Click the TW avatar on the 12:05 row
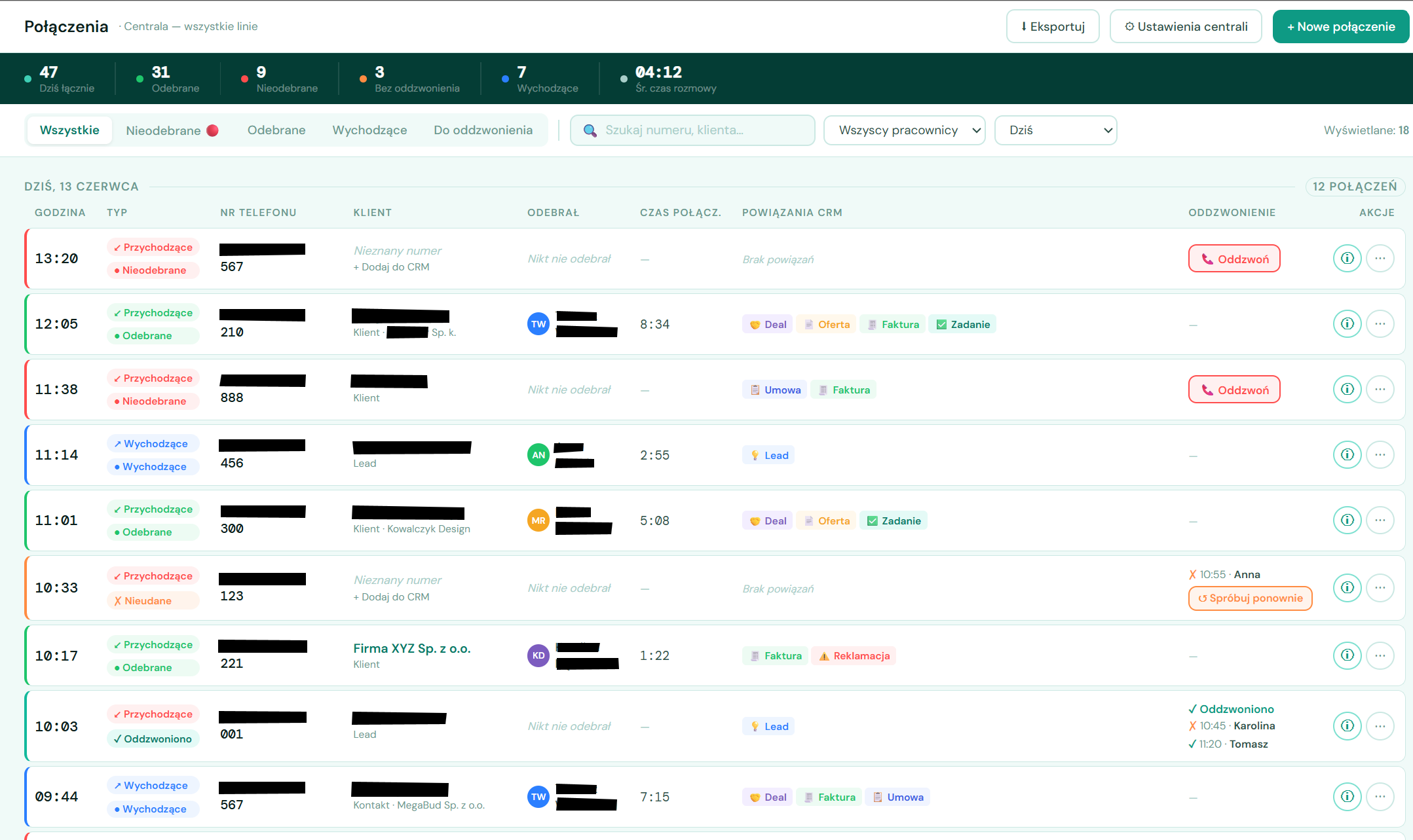The width and height of the screenshot is (1413, 840). point(538,323)
